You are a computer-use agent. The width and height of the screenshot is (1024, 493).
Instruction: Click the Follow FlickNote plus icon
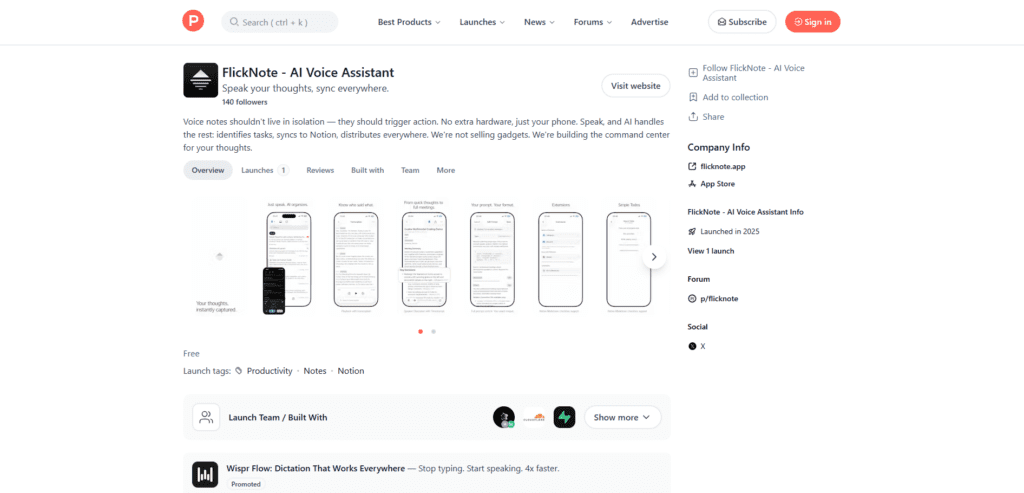693,72
